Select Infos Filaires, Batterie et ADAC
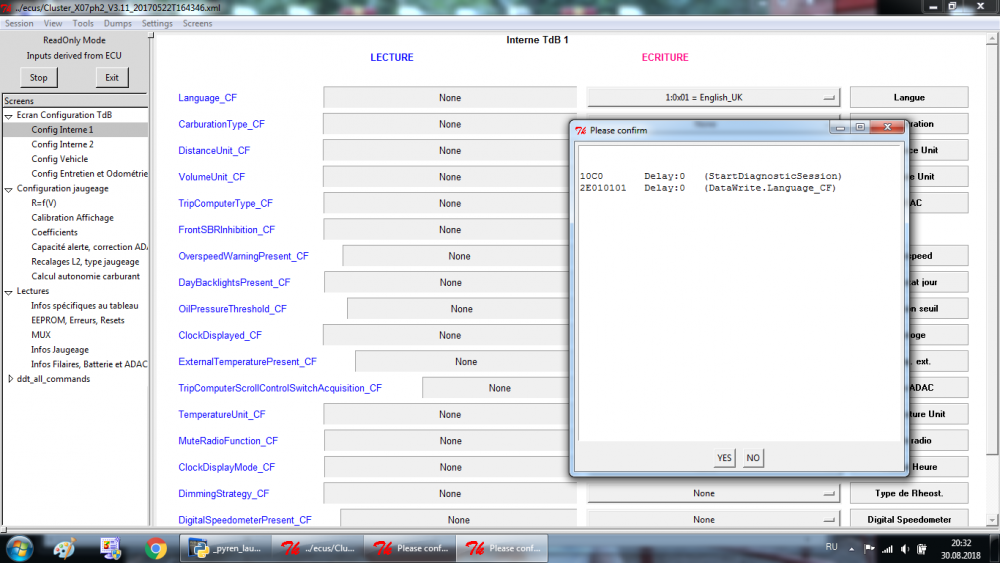This screenshot has width=1000, height=563. coord(89,364)
